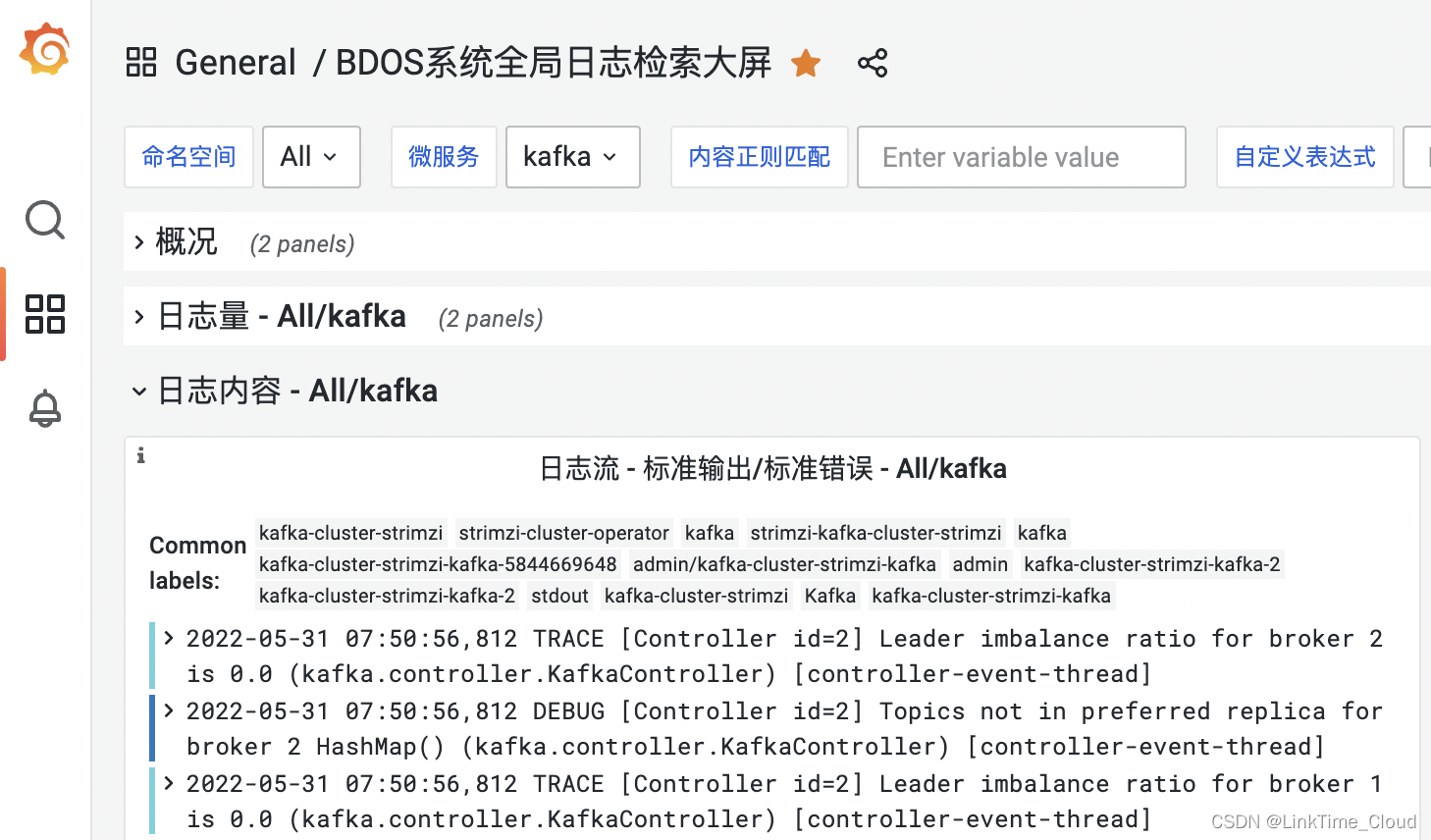
Task: Click the 自定义表达式 variable label
Action: point(1305,157)
